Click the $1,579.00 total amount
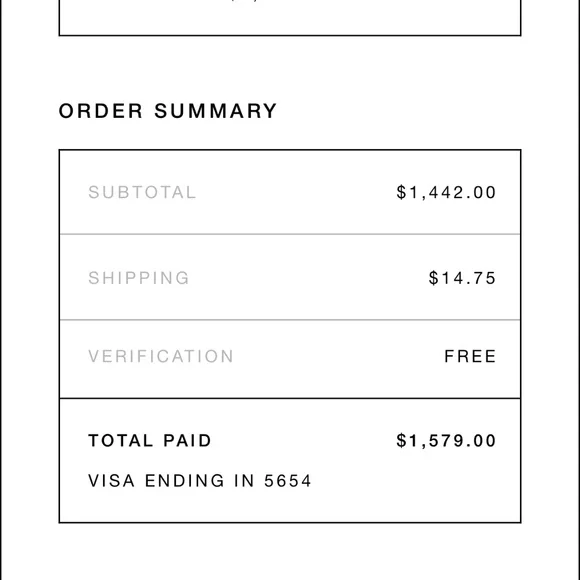 [x=446, y=441]
